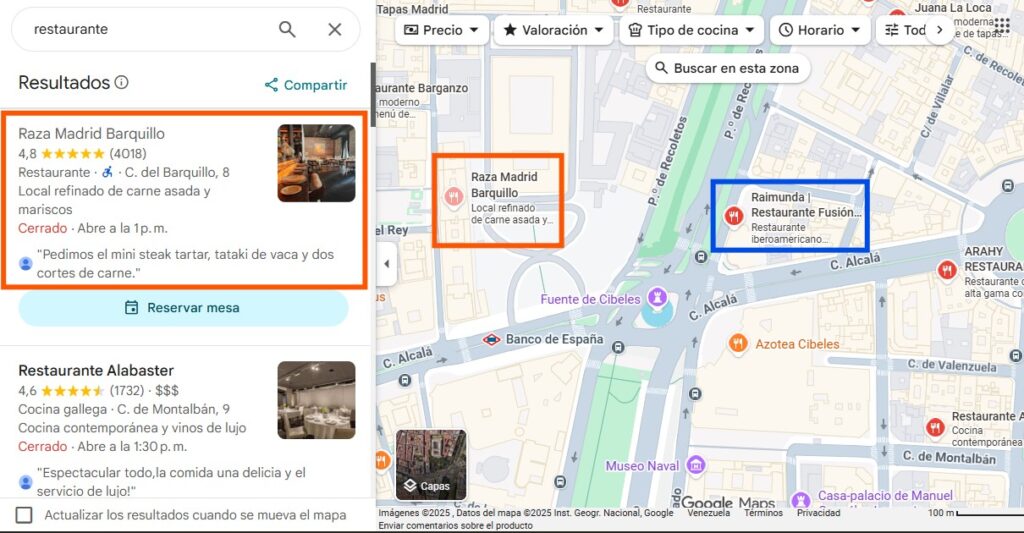Click the Azotea Cibeles restaurant pin
1024x533 pixels.
(738, 343)
